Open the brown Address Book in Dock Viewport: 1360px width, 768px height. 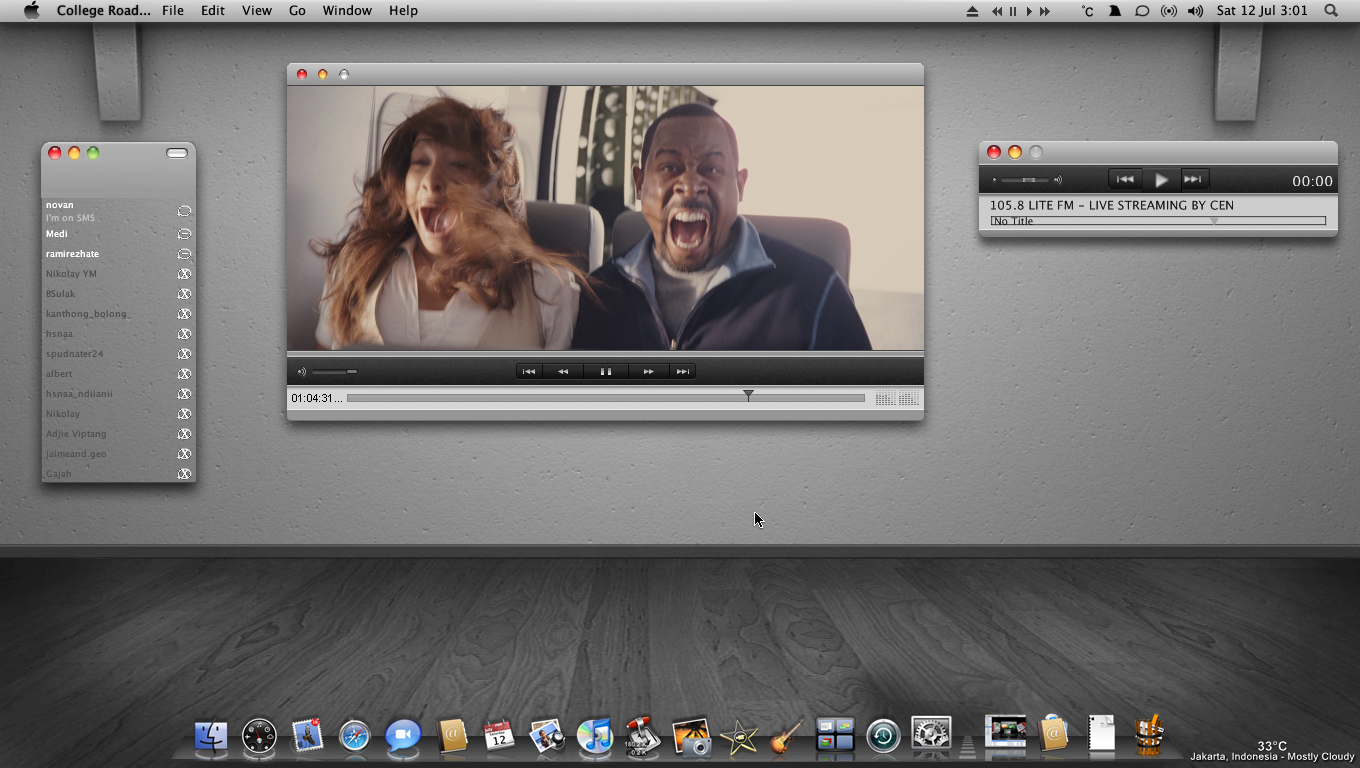451,737
